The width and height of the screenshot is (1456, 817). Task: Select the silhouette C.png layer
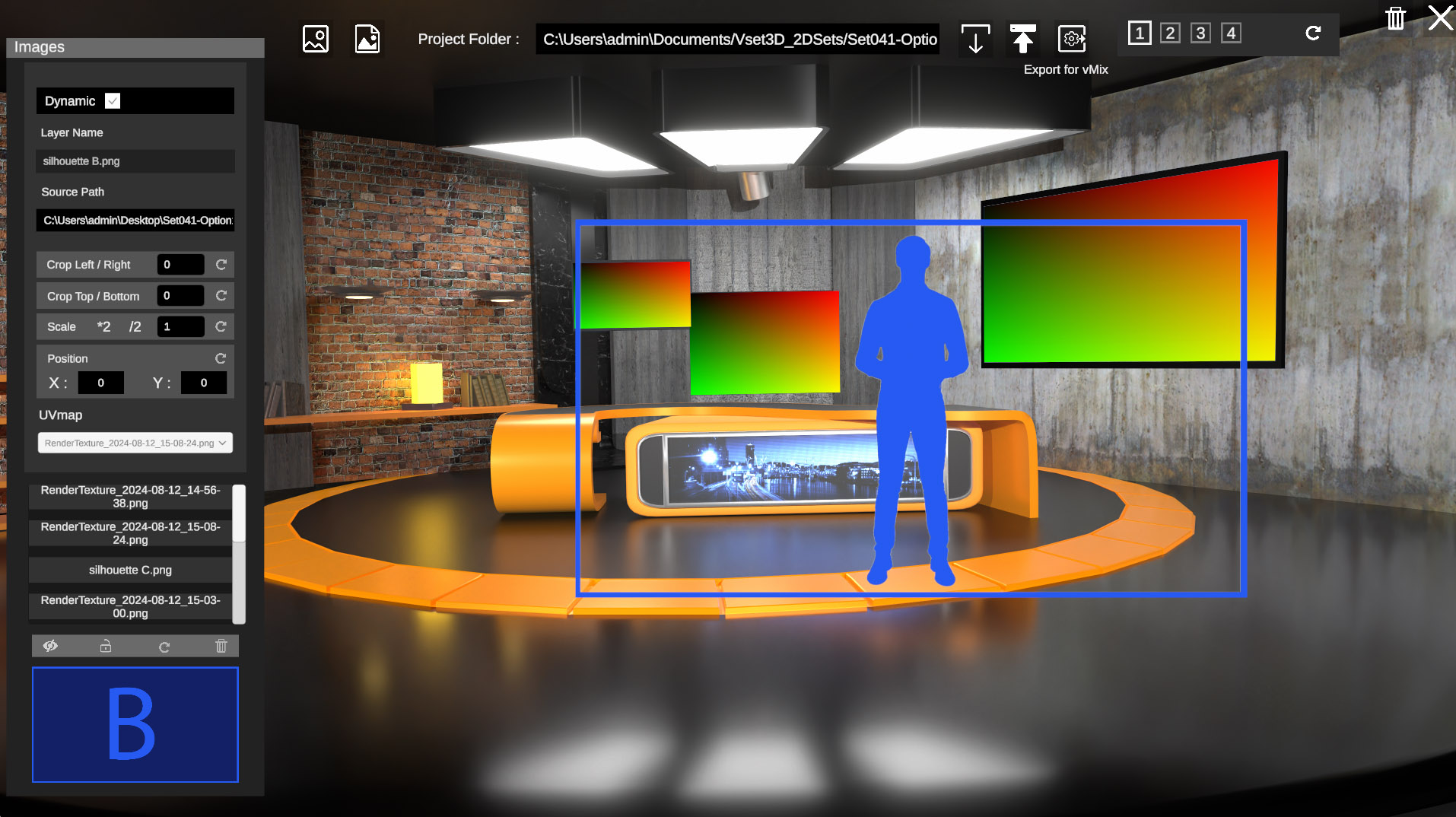pyautogui.click(x=130, y=570)
